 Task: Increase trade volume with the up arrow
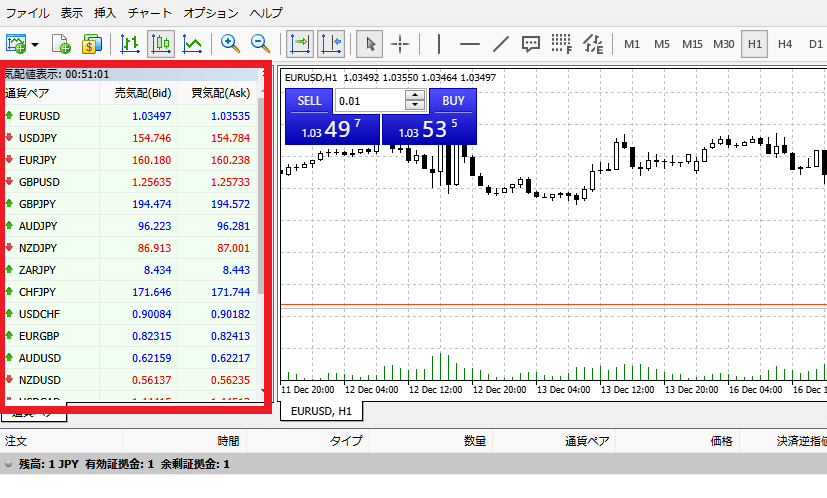[x=415, y=96]
